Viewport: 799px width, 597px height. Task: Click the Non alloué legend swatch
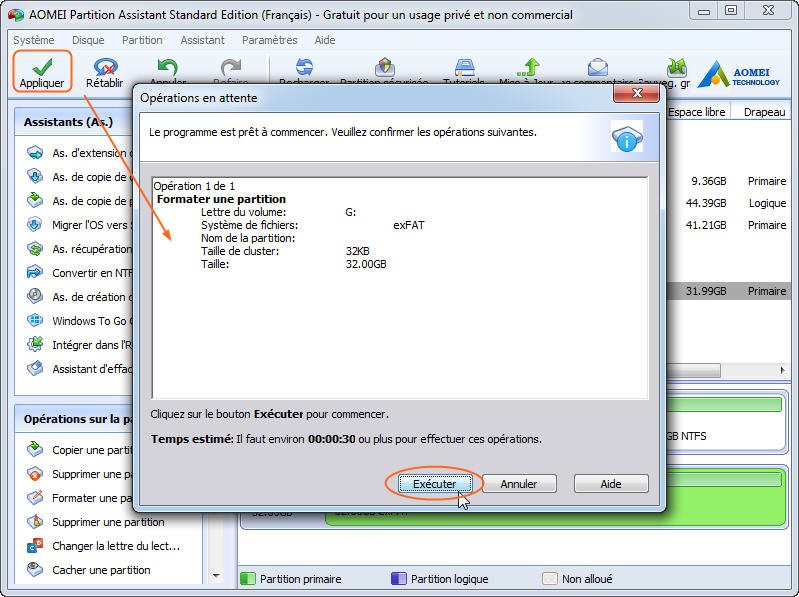click(x=550, y=579)
